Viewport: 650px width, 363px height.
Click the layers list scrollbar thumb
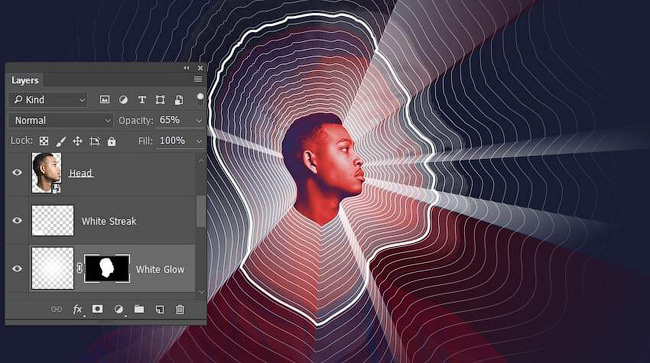tap(201, 211)
